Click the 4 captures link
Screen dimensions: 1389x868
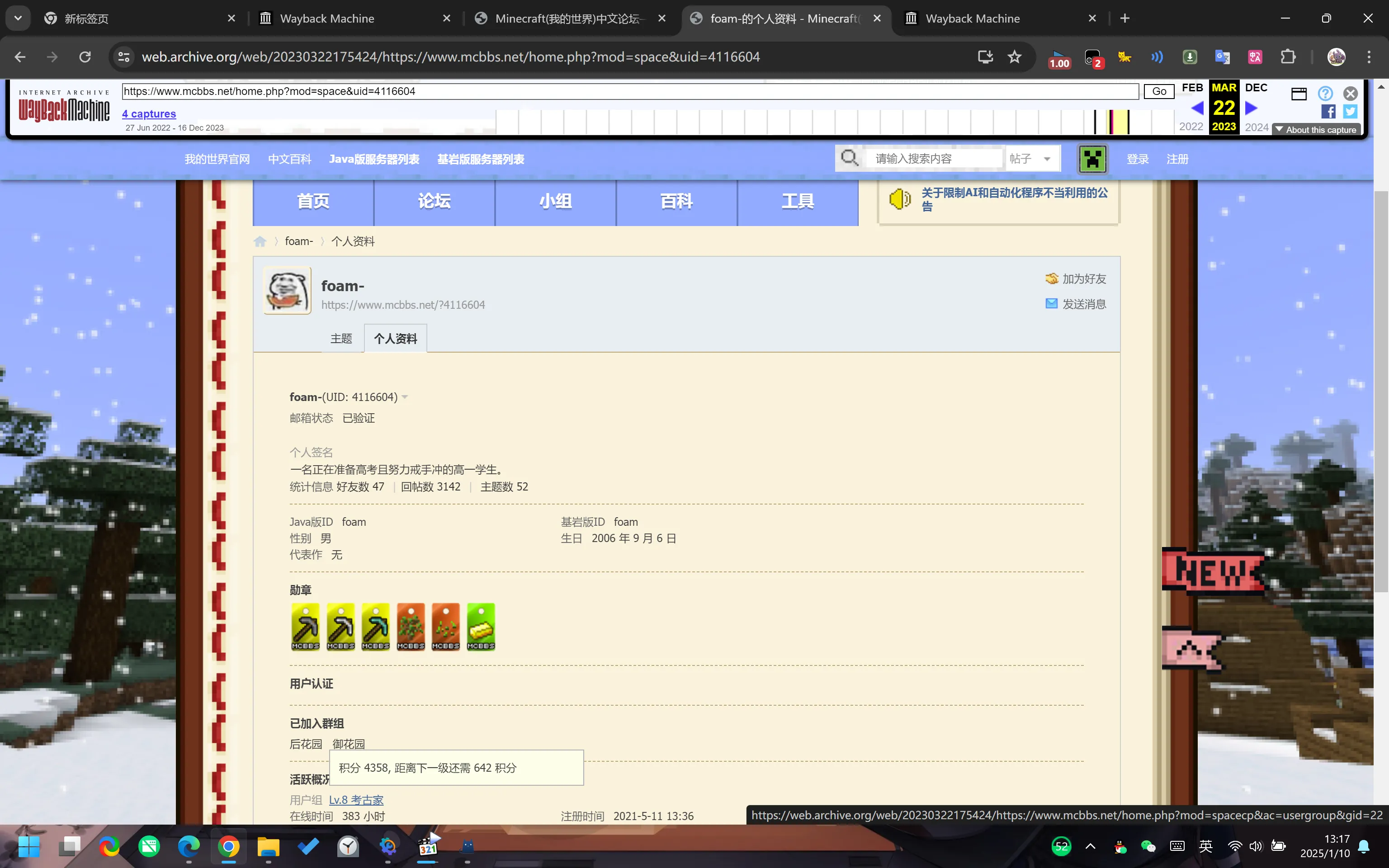[149, 113]
